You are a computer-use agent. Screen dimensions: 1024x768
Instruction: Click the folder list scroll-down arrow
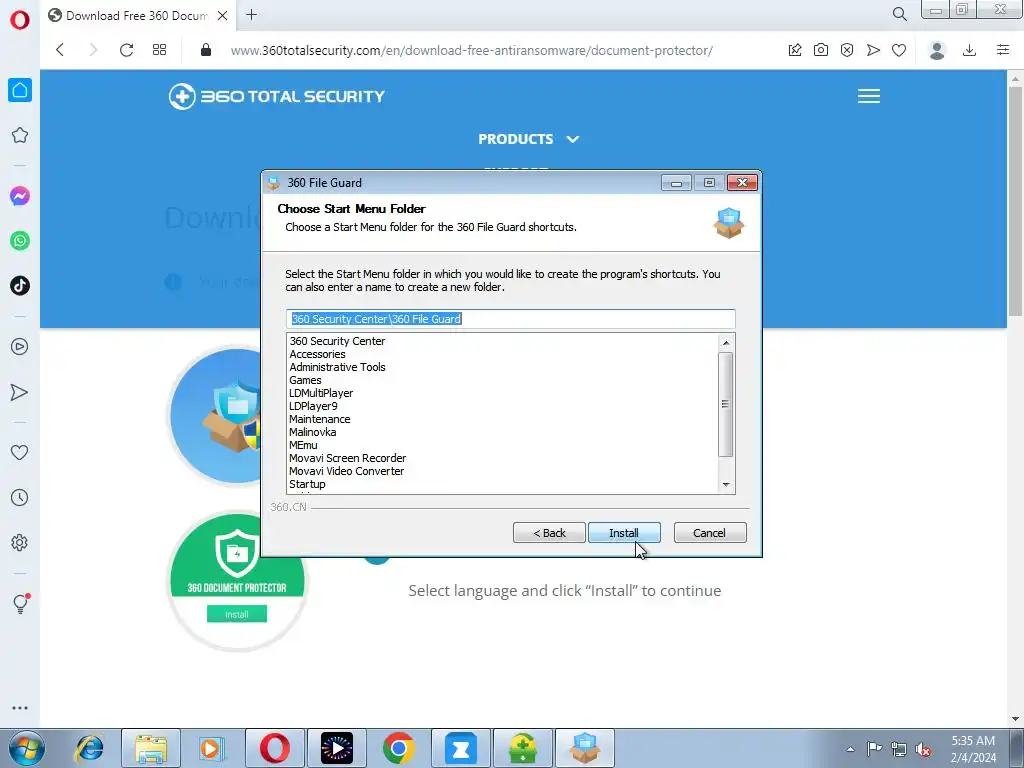point(726,485)
